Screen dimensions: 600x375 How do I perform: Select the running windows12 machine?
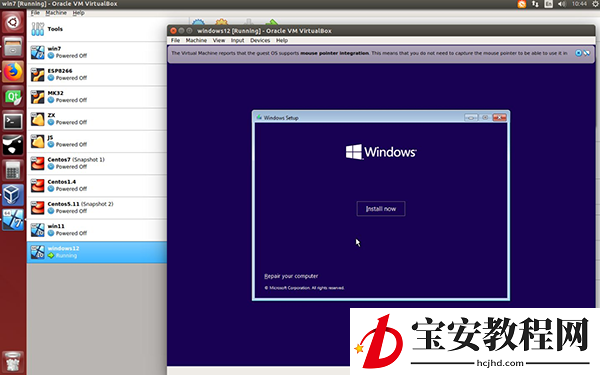[x=97, y=252]
